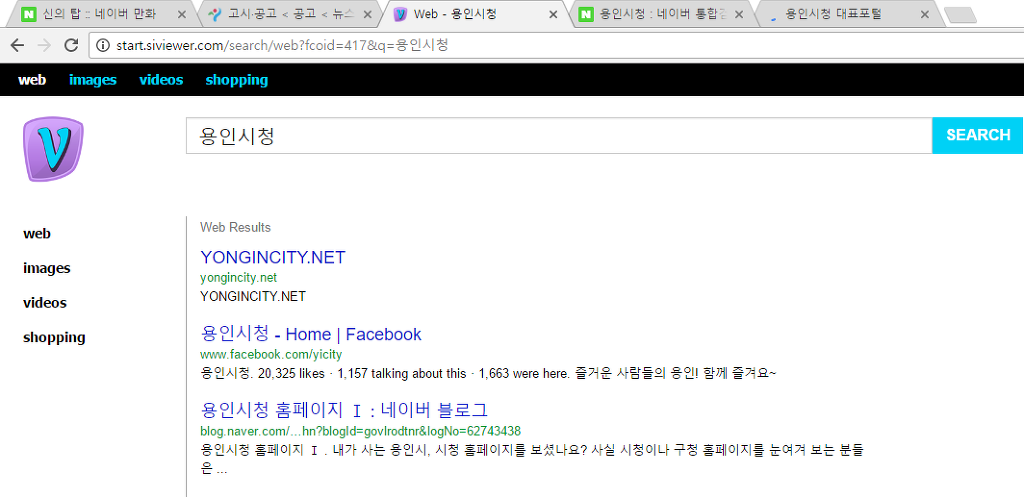Image resolution: width=1024 pixels, height=497 pixels.
Task: Click the site info icon in address bar
Action: (x=102, y=45)
